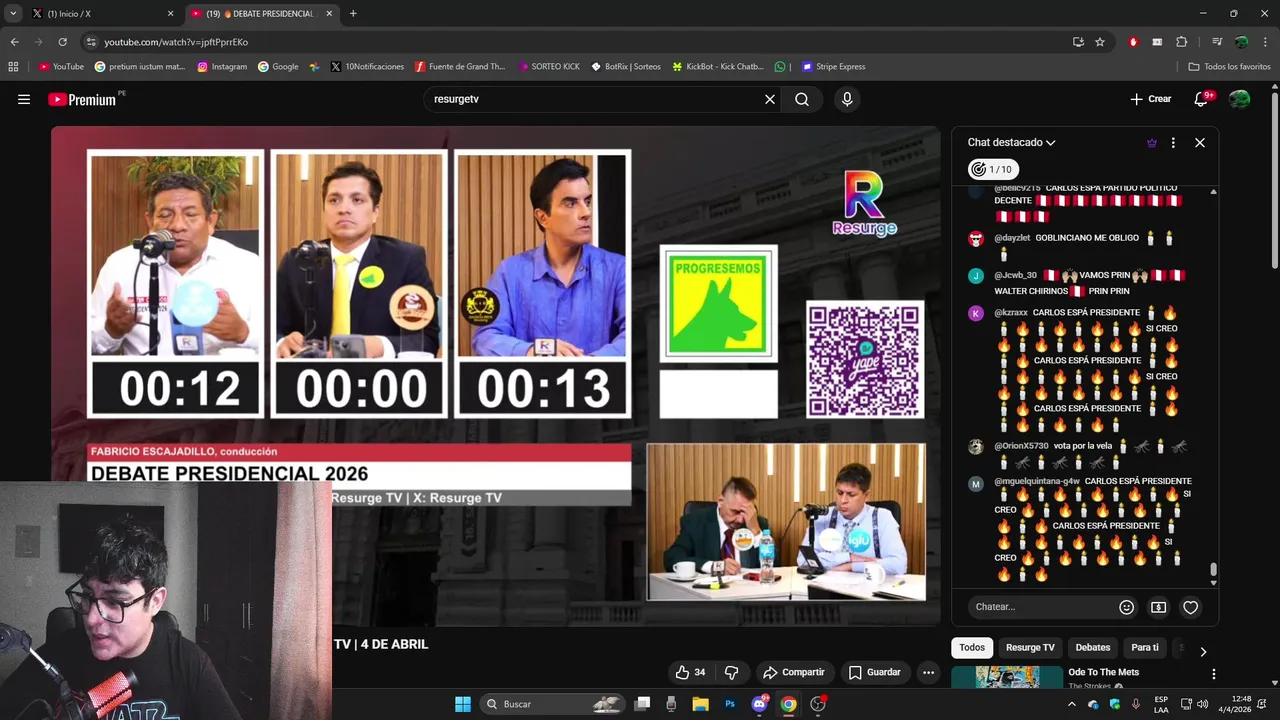
Task: Open YouTube notifications bell
Action: (1202, 99)
